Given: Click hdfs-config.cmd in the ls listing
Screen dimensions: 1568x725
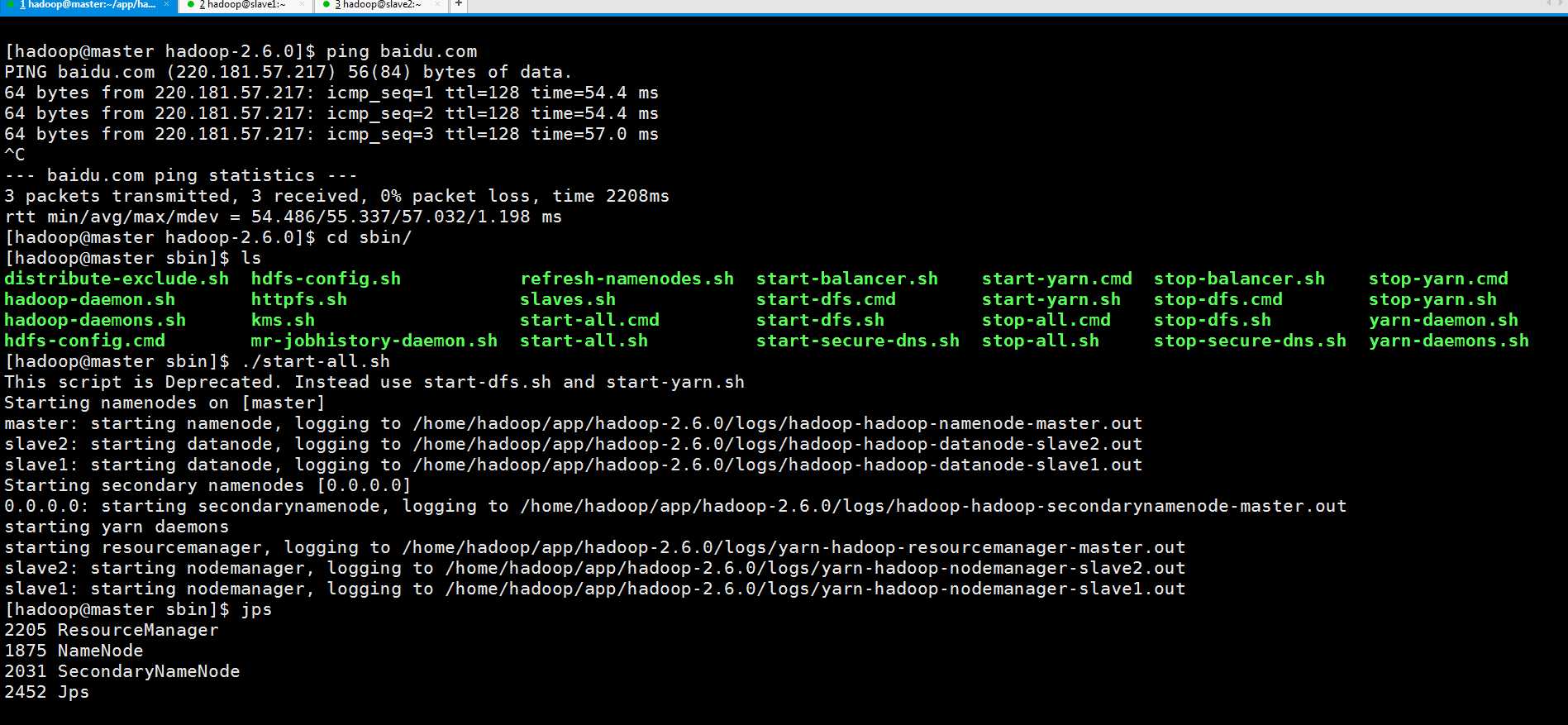Looking at the screenshot, I should tap(84, 341).
